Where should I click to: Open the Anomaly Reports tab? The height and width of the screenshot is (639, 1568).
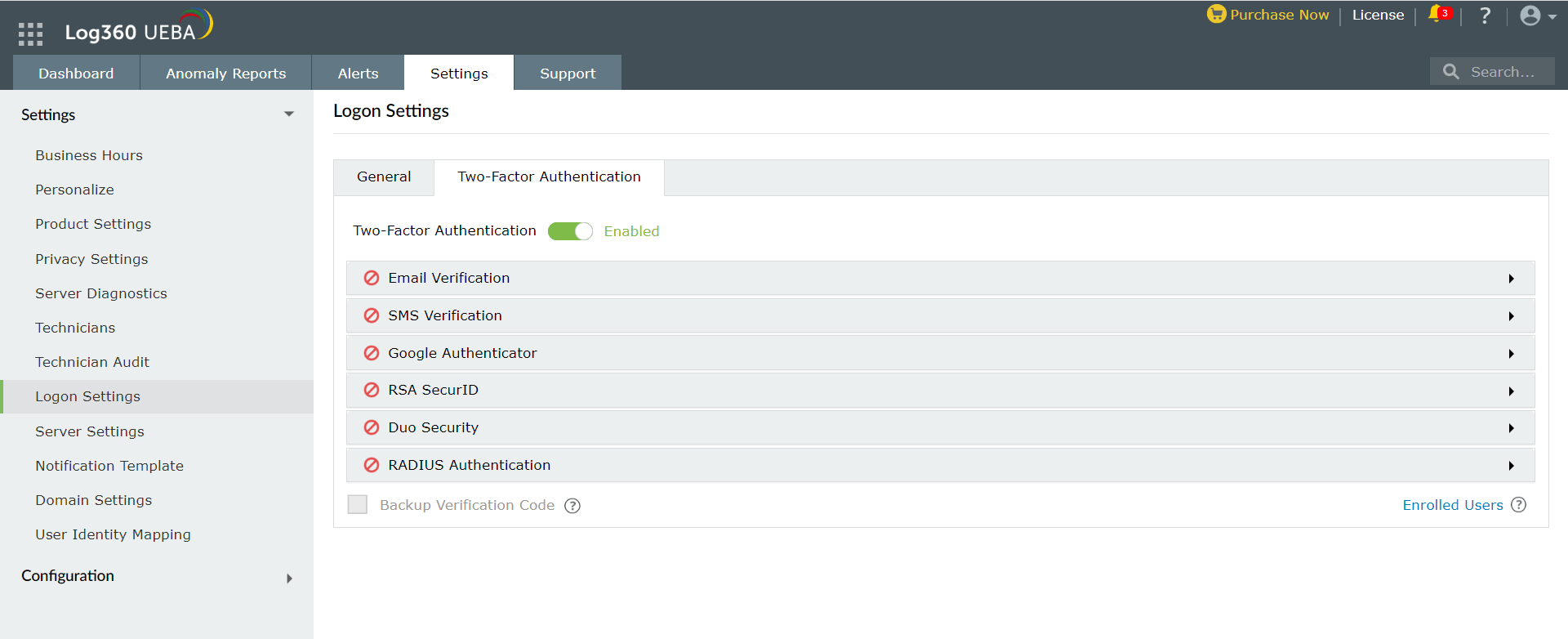(225, 74)
